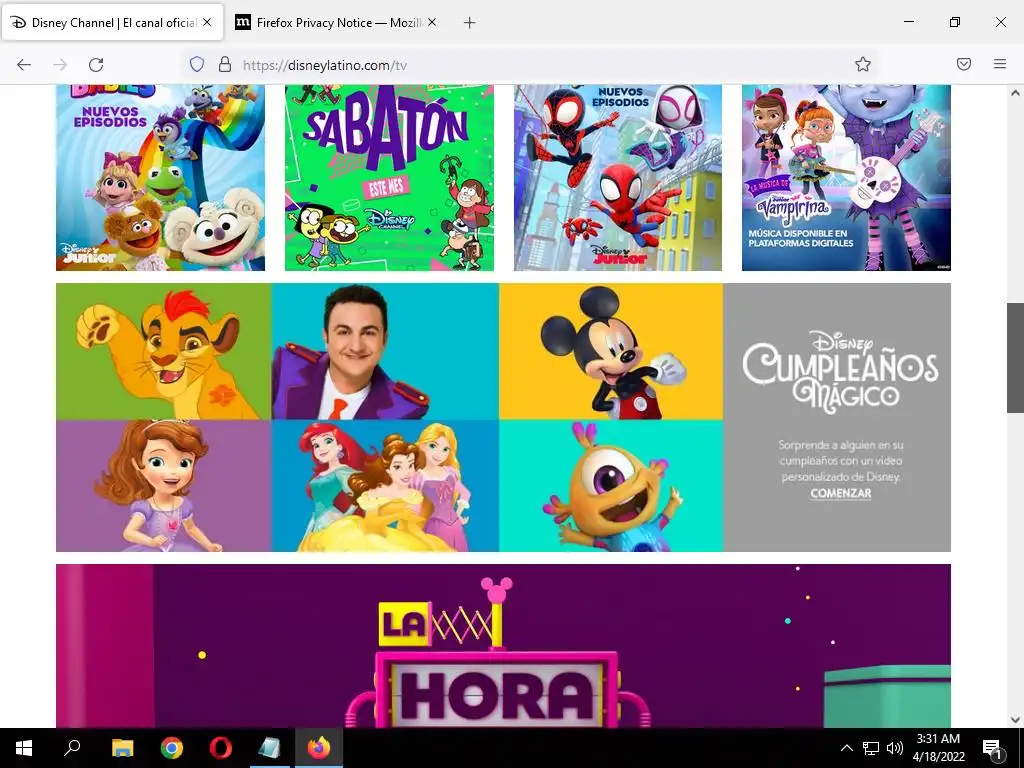Show hidden system tray icons
This screenshot has width=1024, height=768.
click(846, 748)
